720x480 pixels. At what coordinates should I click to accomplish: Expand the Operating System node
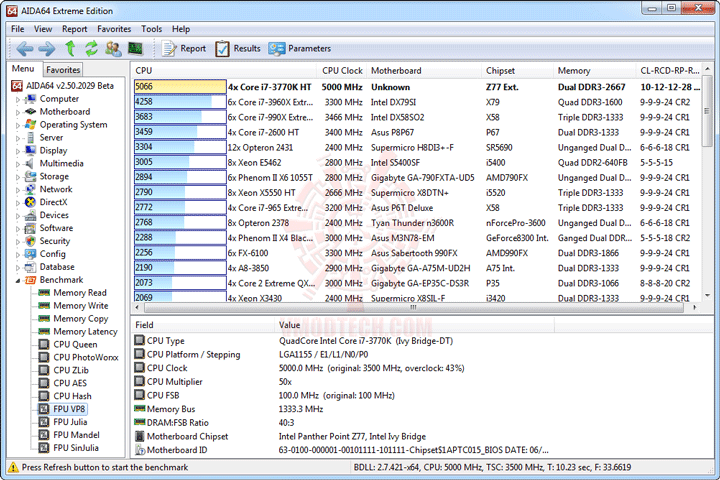18,125
